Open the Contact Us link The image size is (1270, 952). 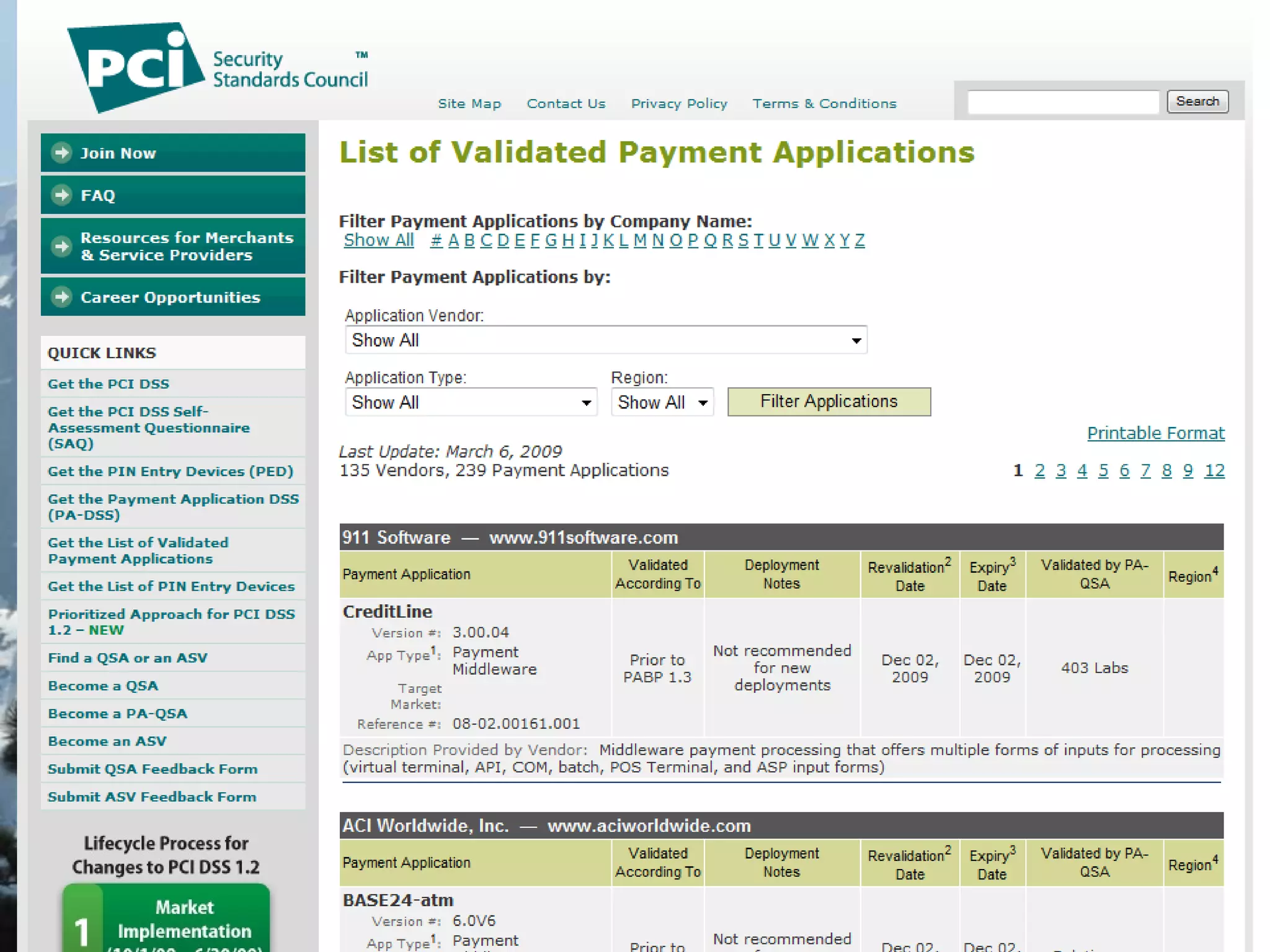[x=566, y=104]
